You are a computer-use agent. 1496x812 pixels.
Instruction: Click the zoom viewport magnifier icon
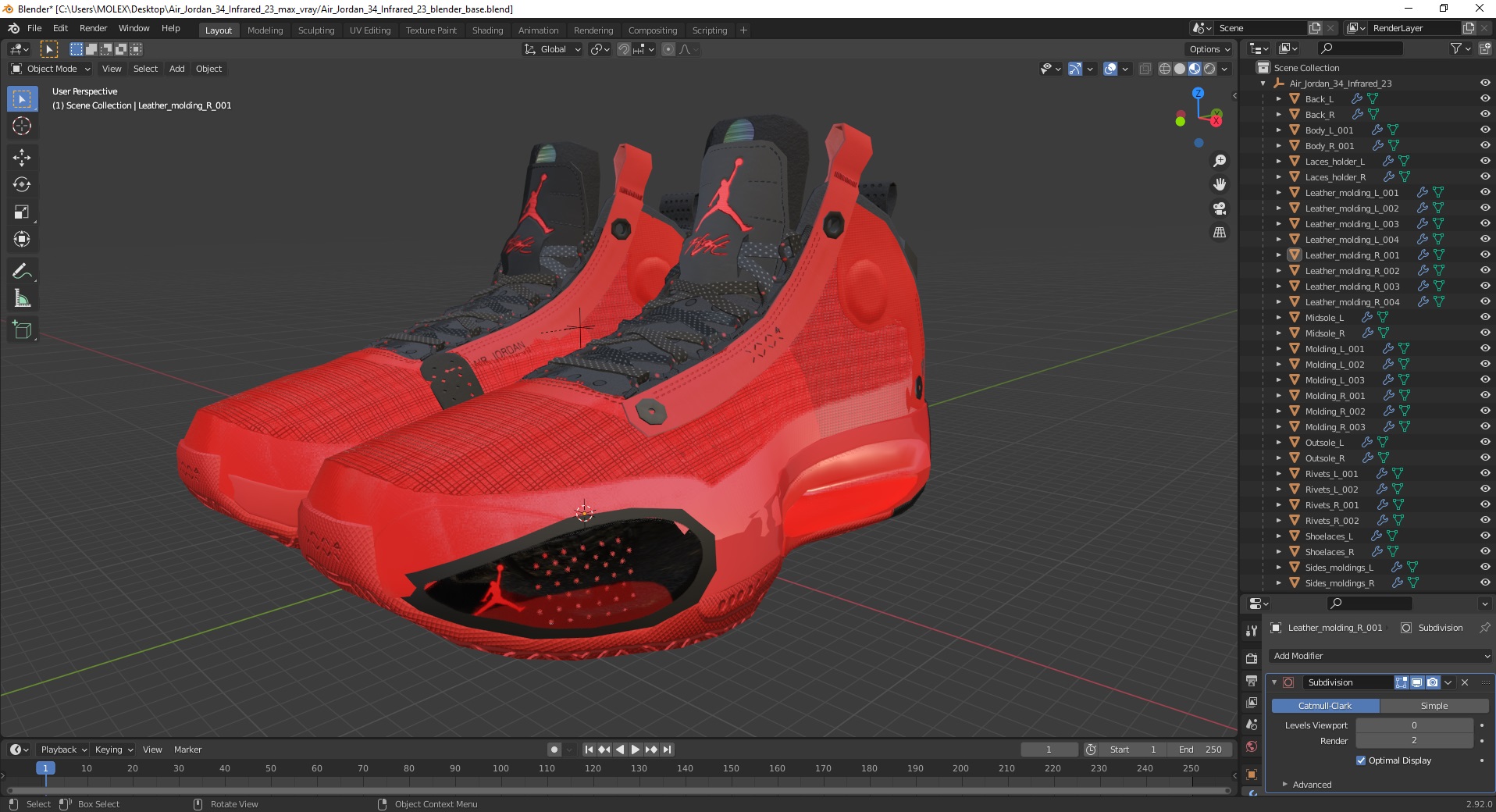(x=1220, y=161)
